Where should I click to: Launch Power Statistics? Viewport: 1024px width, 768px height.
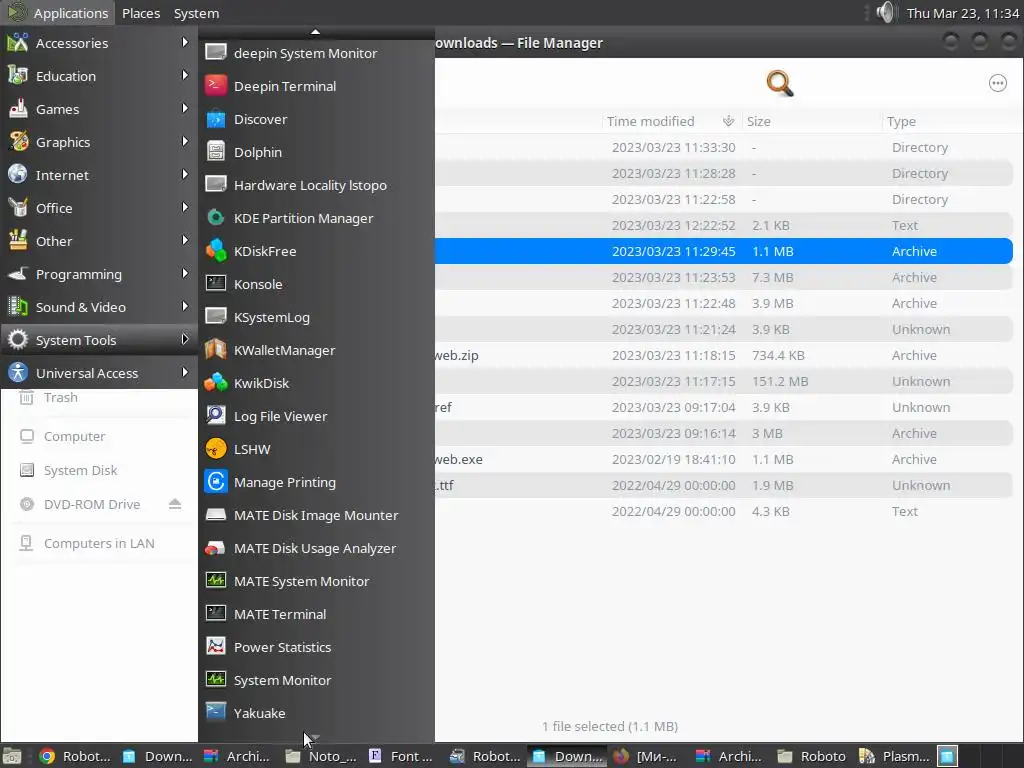coord(316,647)
